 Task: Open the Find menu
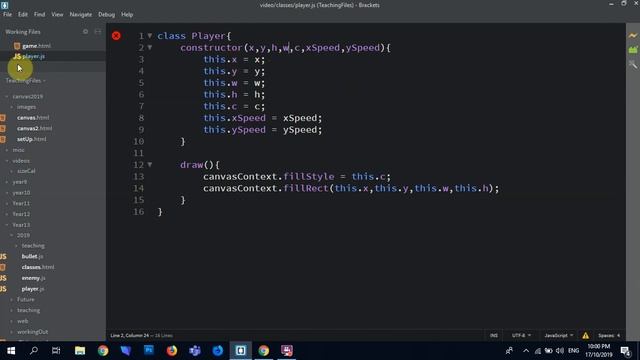pyautogui.click(x=40, y=14)
